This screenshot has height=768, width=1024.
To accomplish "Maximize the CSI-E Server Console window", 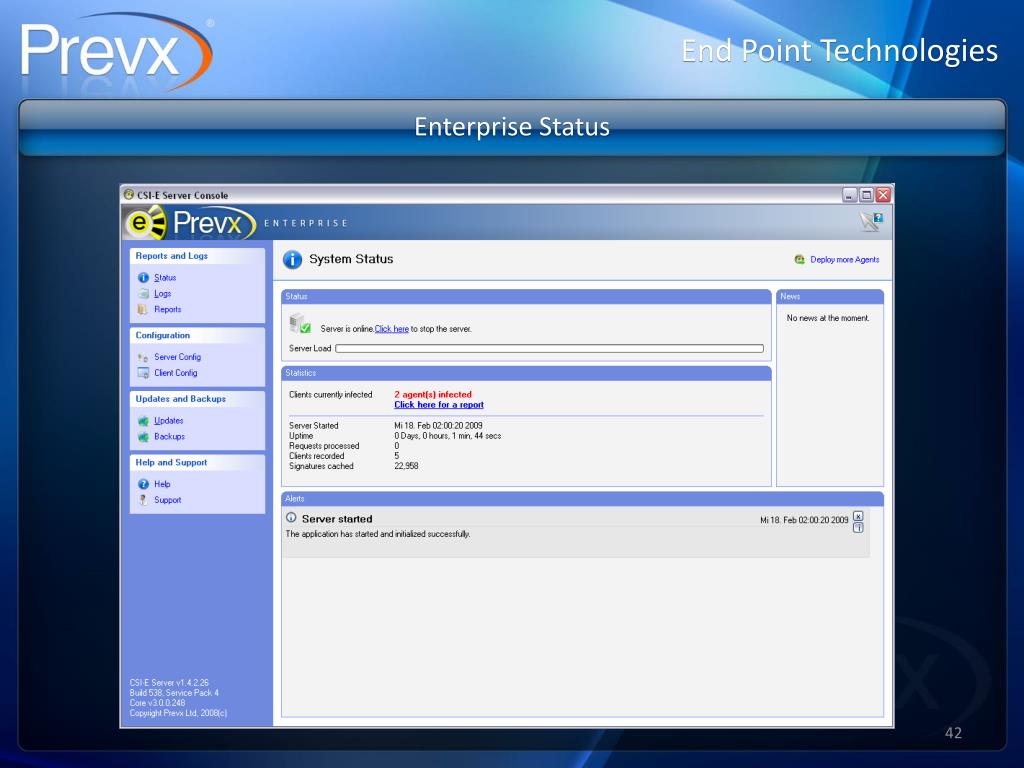I will pos(867,195).
